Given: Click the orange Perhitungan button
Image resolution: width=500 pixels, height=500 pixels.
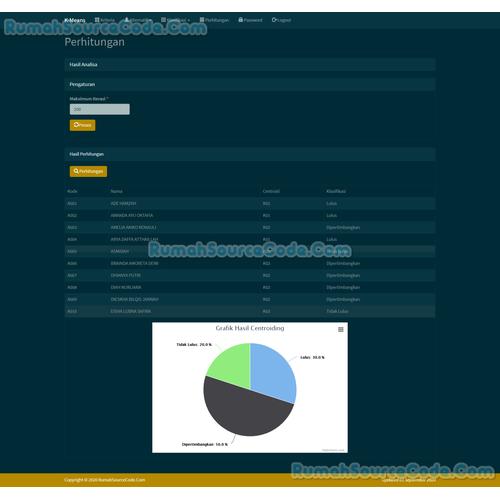Looking at the screenshot, I should click(88, 171).
